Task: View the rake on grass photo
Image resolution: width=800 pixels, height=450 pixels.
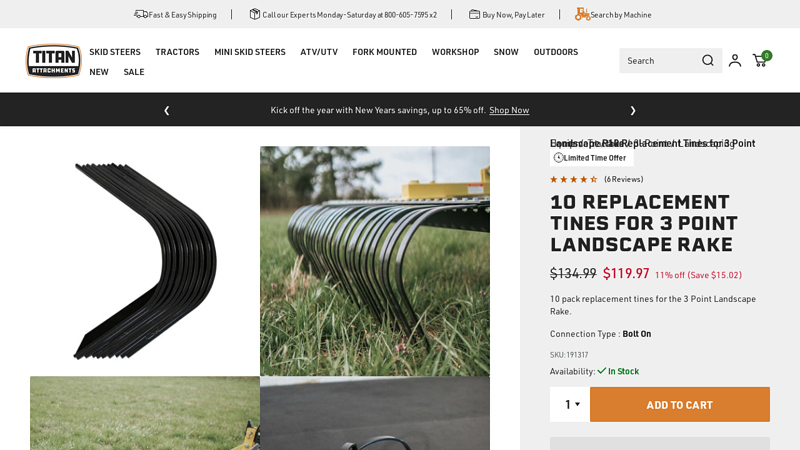Action: (x=375, y=261)
